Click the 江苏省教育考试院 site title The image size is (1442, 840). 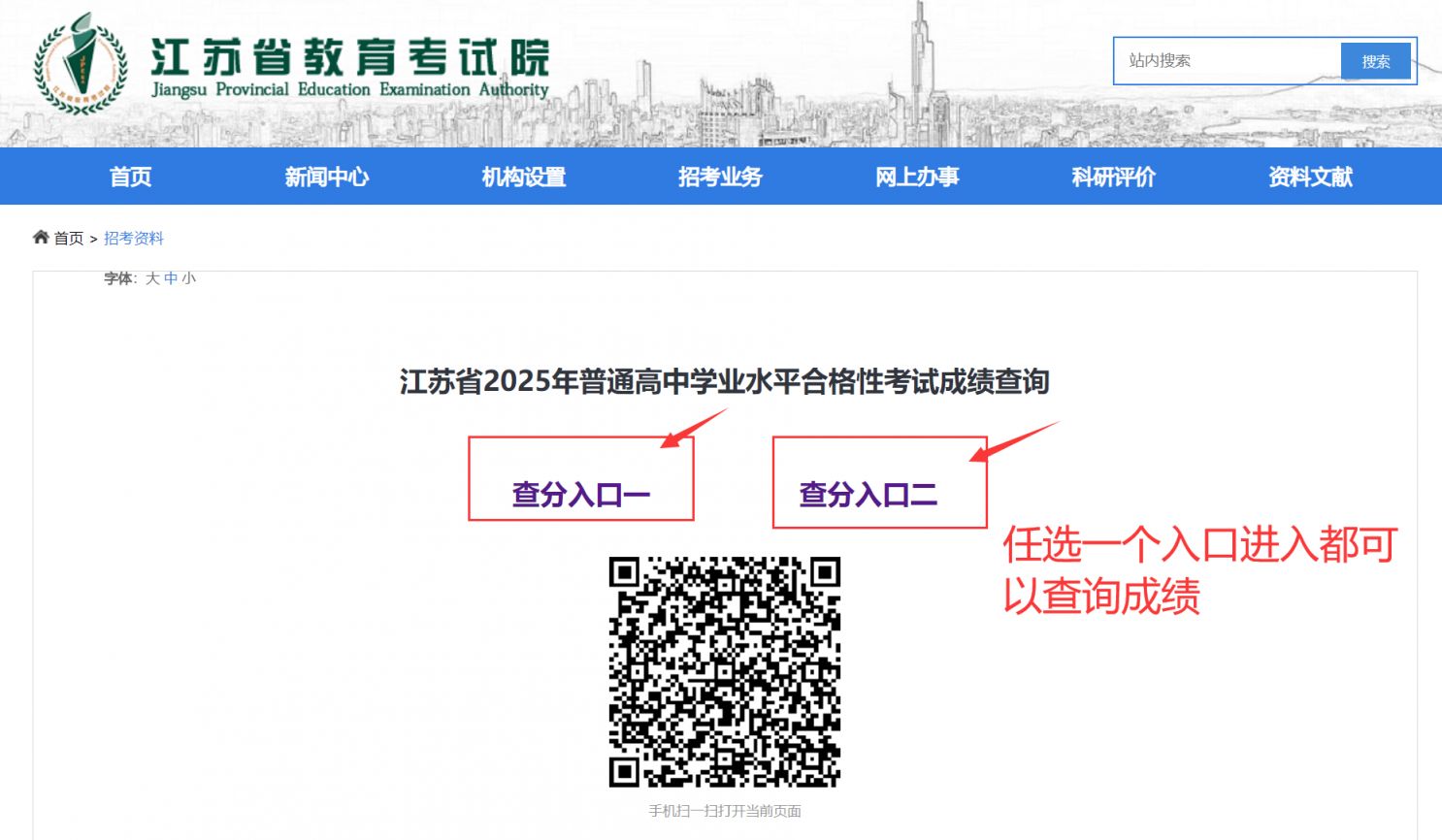click(350, 57)
